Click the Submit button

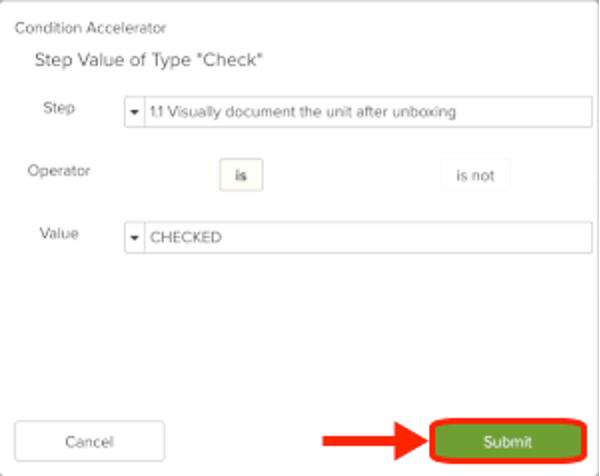[508, 441]
